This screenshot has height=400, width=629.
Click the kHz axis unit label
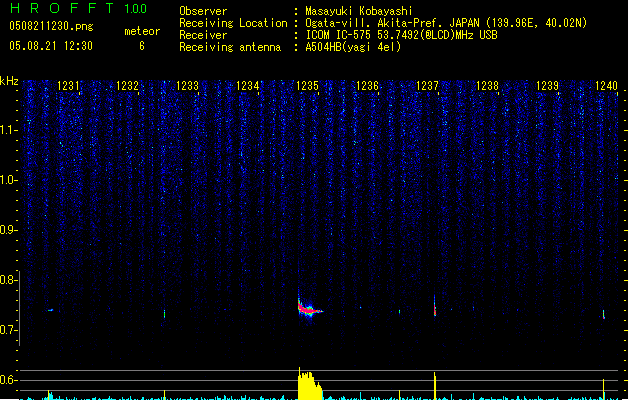click(x=9, y=81)
